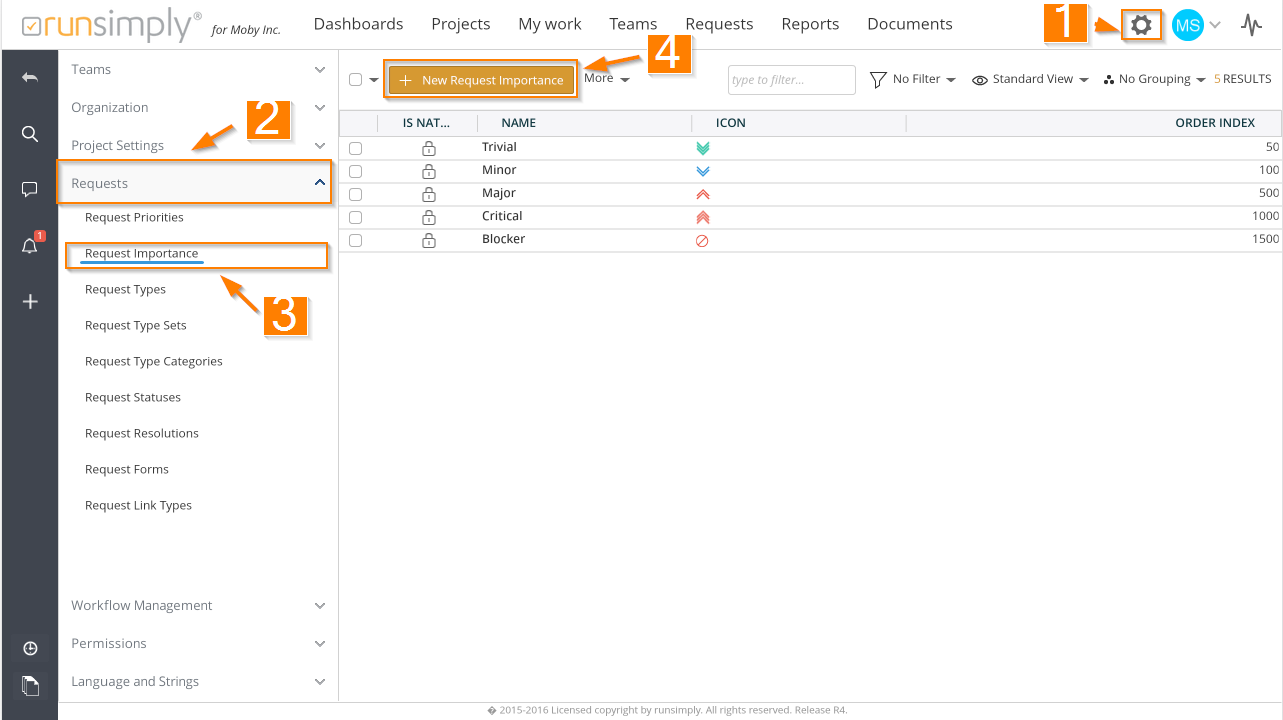This screenshot has width=1283, height=720.
Task: Click the activity pulse icon
Action: [1251, 25]
